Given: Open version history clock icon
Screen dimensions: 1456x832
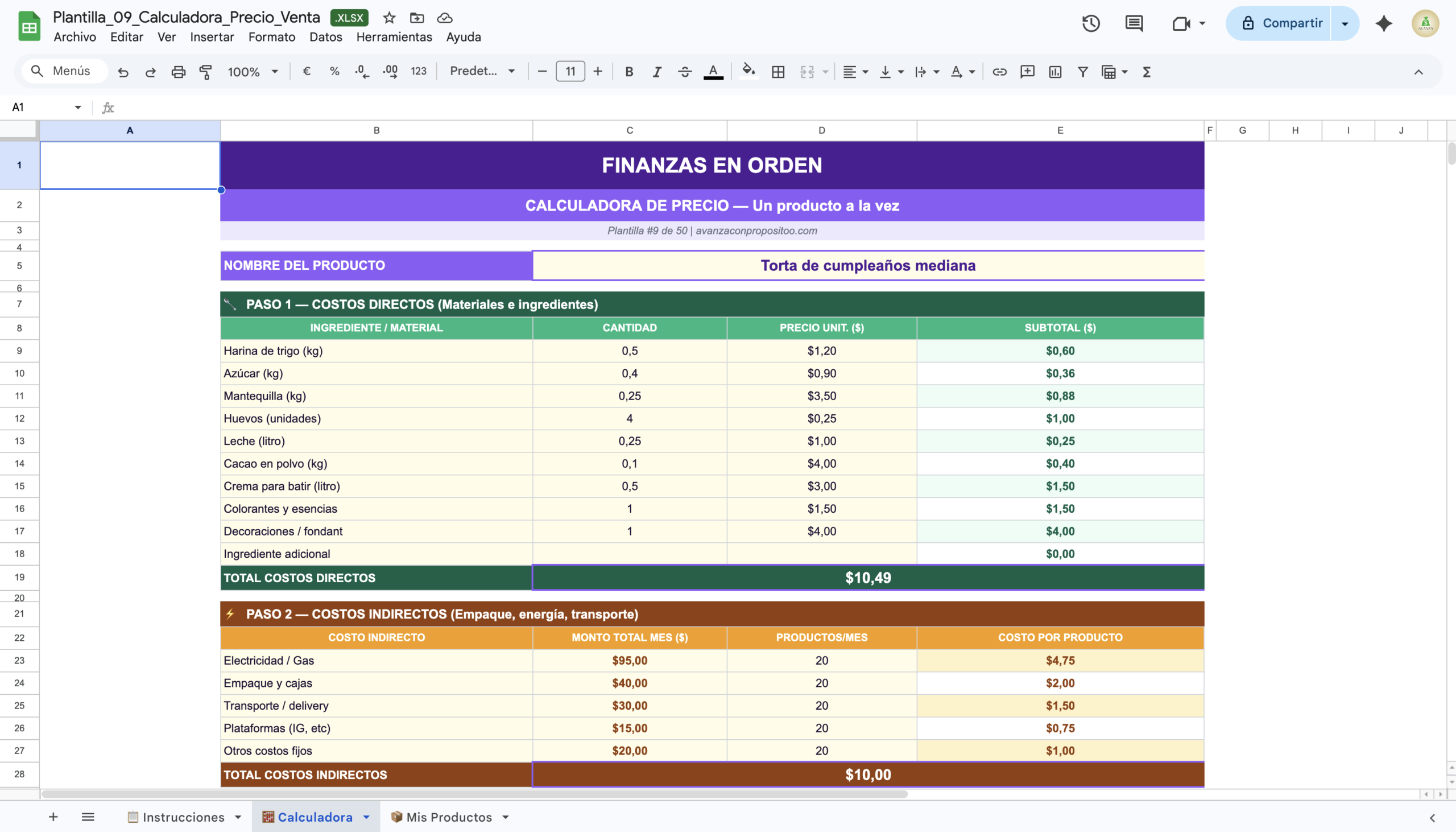Looking at the screenshot, I should pos(1090,23).
